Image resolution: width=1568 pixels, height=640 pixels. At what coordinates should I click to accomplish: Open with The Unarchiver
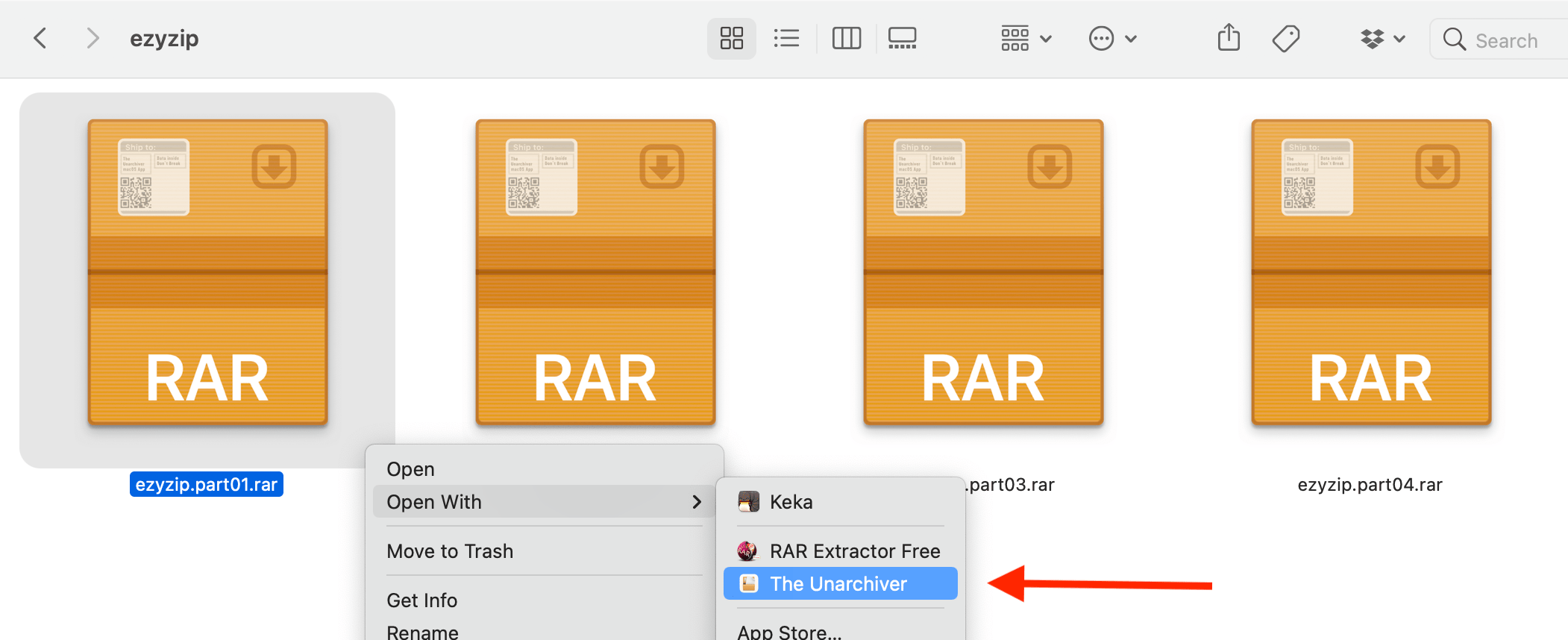point(841,583)
